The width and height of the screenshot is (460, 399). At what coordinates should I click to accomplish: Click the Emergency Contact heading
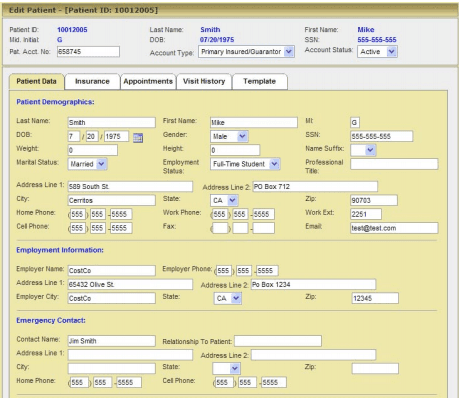pos(51,320)
